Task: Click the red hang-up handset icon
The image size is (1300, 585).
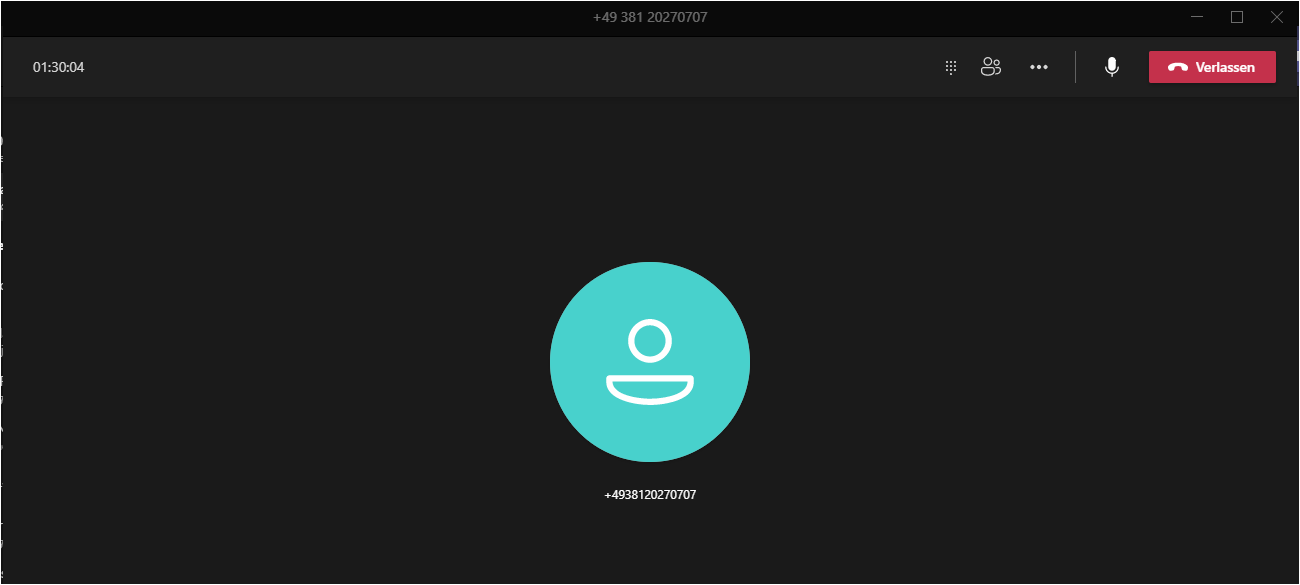Action: (x=1177, y=67)
